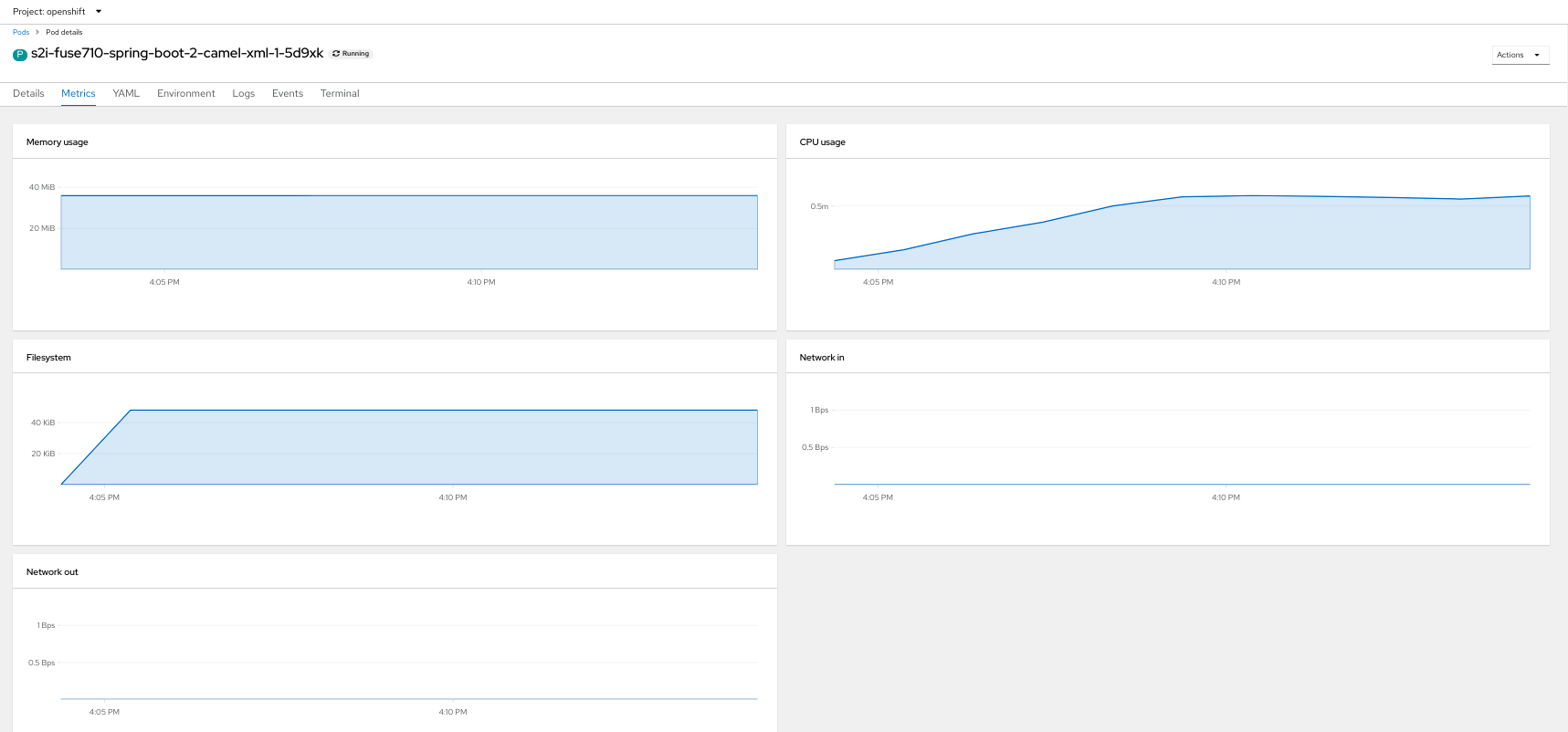Click the Memory usage chart area
1568x732 pixels.
pos(409,233)
